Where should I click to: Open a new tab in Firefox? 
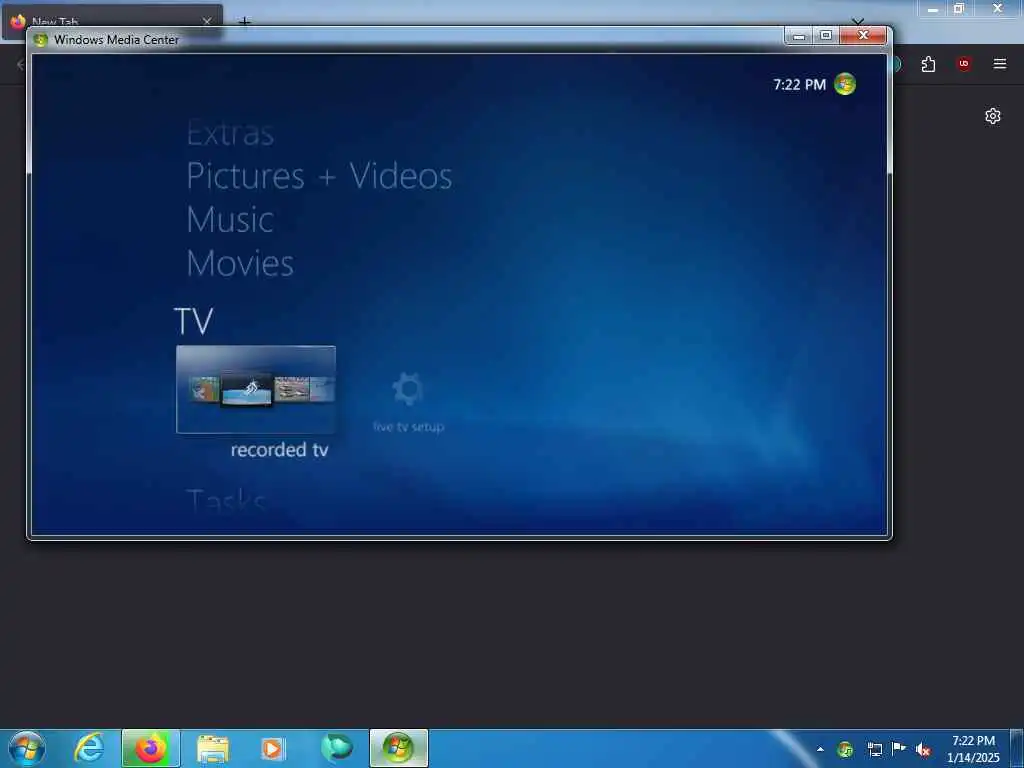click(x=244, y=22)
